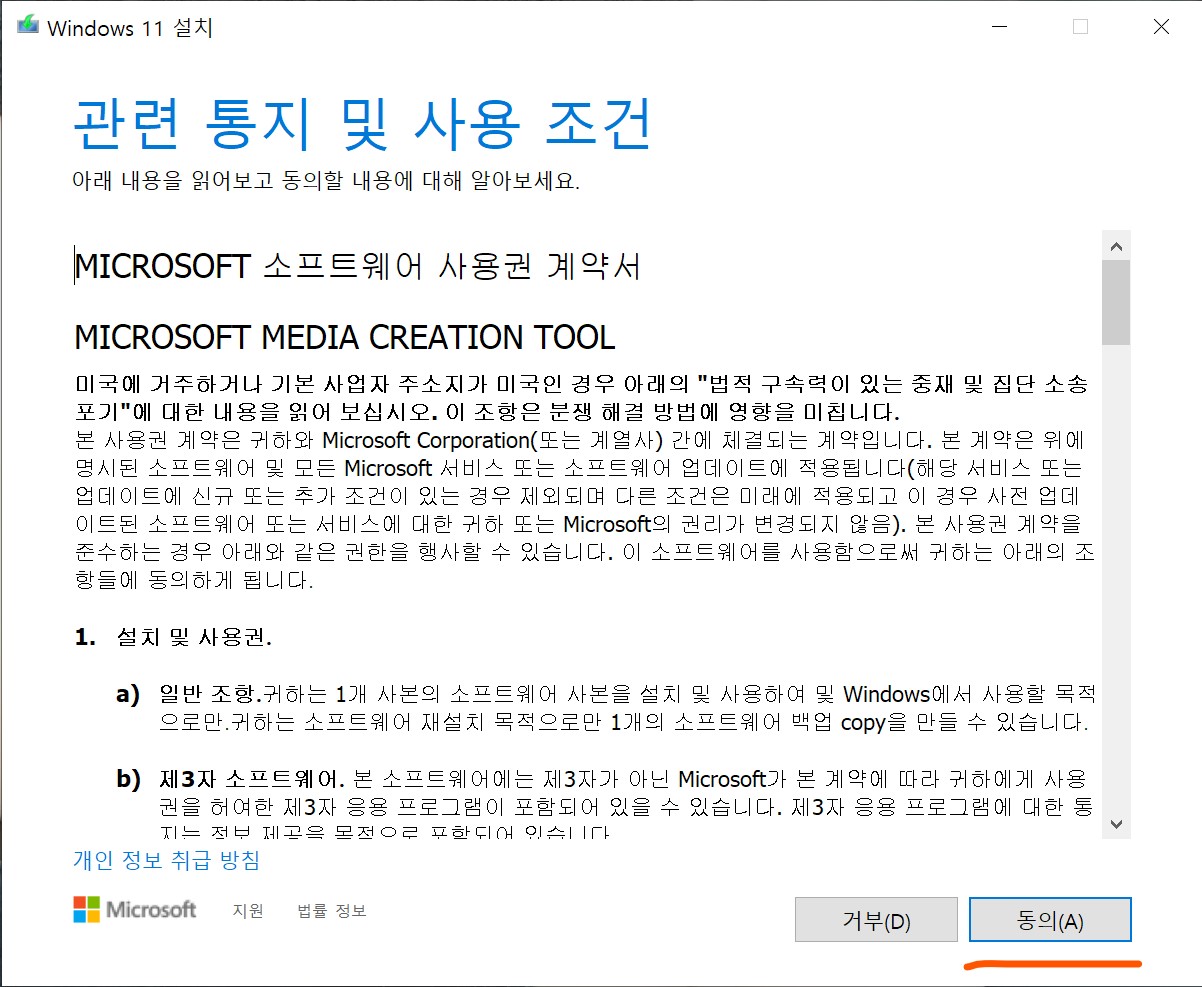1202x987 pixels.
Task: Click the license text scrollbar thumb
Action: (x=1116, y=303)
